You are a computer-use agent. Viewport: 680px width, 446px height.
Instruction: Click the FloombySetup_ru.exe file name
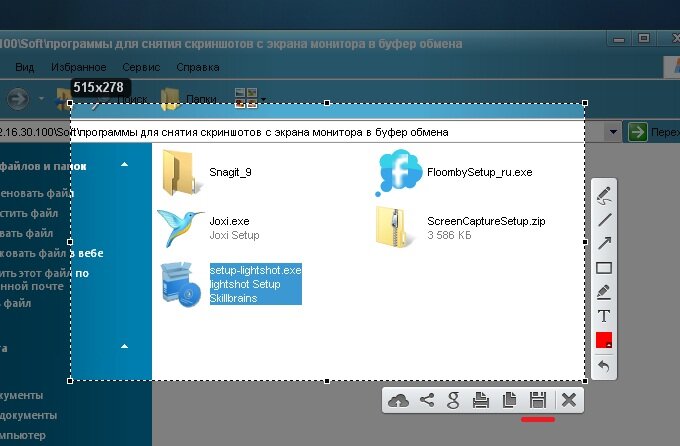pos(480,172)
